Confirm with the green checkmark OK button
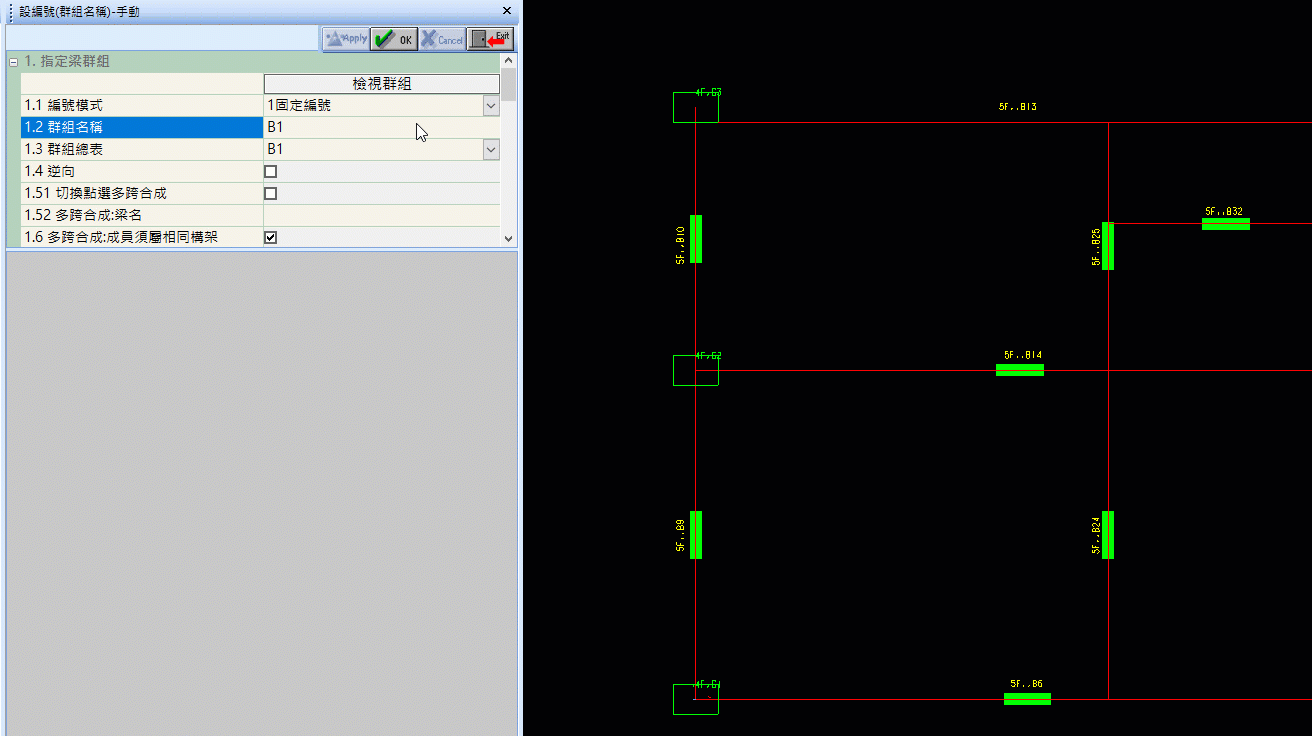 [394, 39]
